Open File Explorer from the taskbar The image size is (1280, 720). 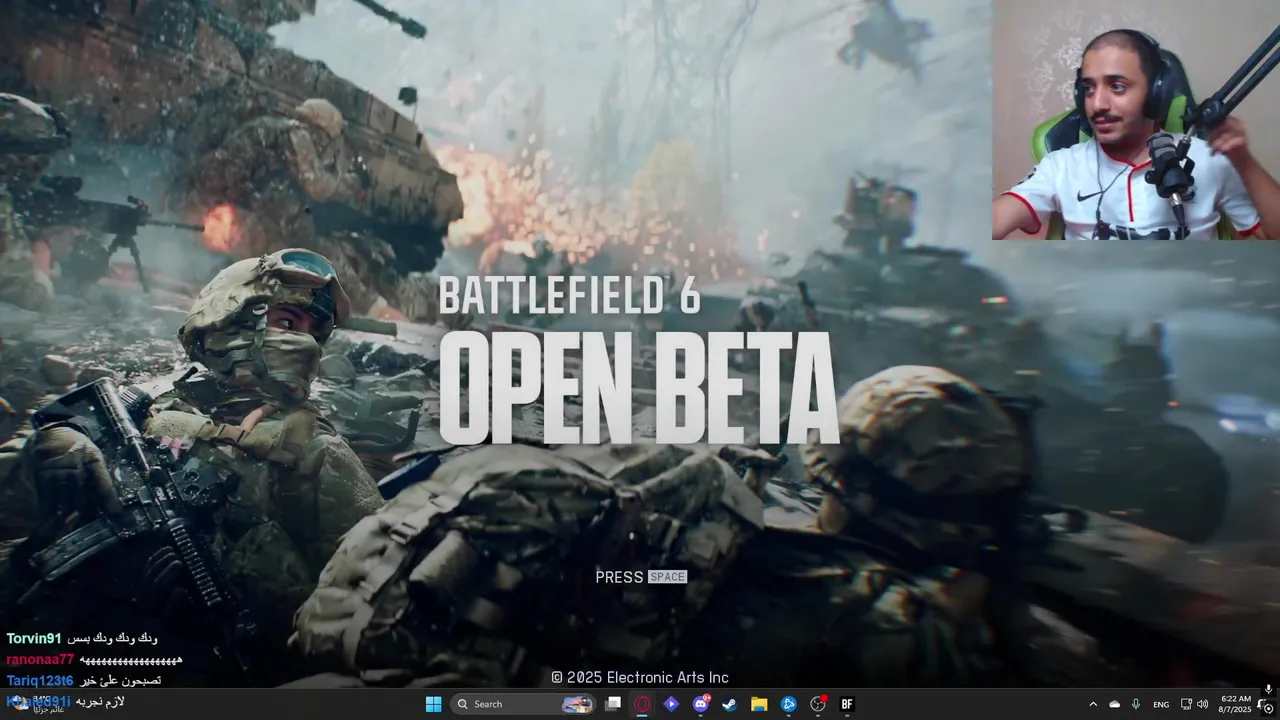point(759,704)
